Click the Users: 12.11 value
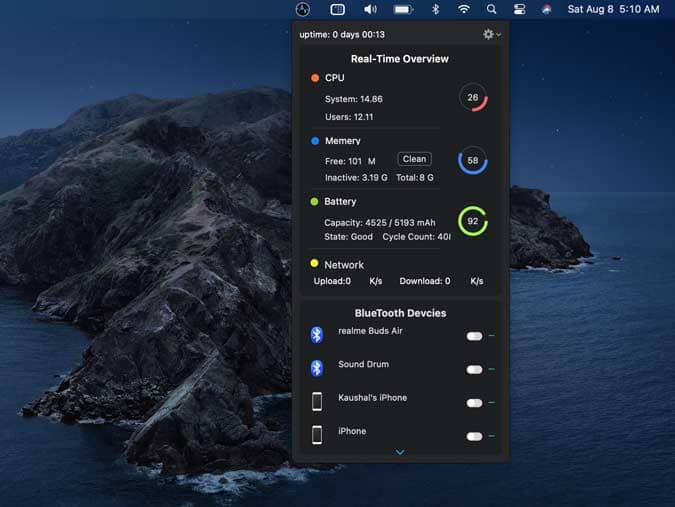 [349, 117]
